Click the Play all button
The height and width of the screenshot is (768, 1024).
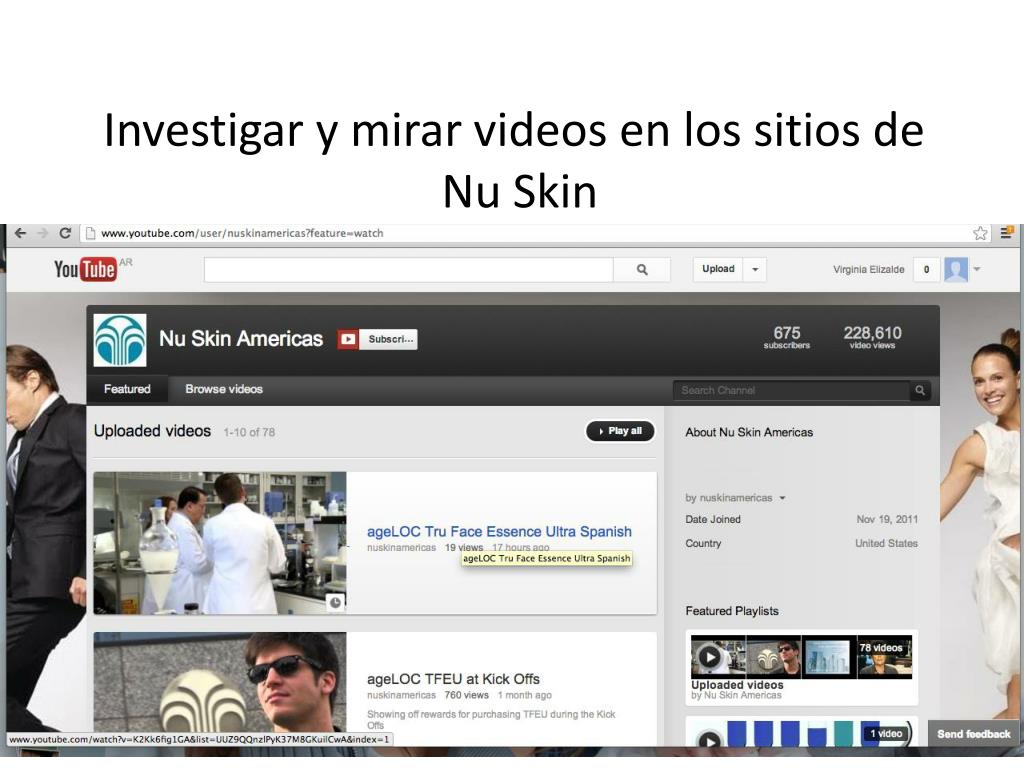[620, 431]
